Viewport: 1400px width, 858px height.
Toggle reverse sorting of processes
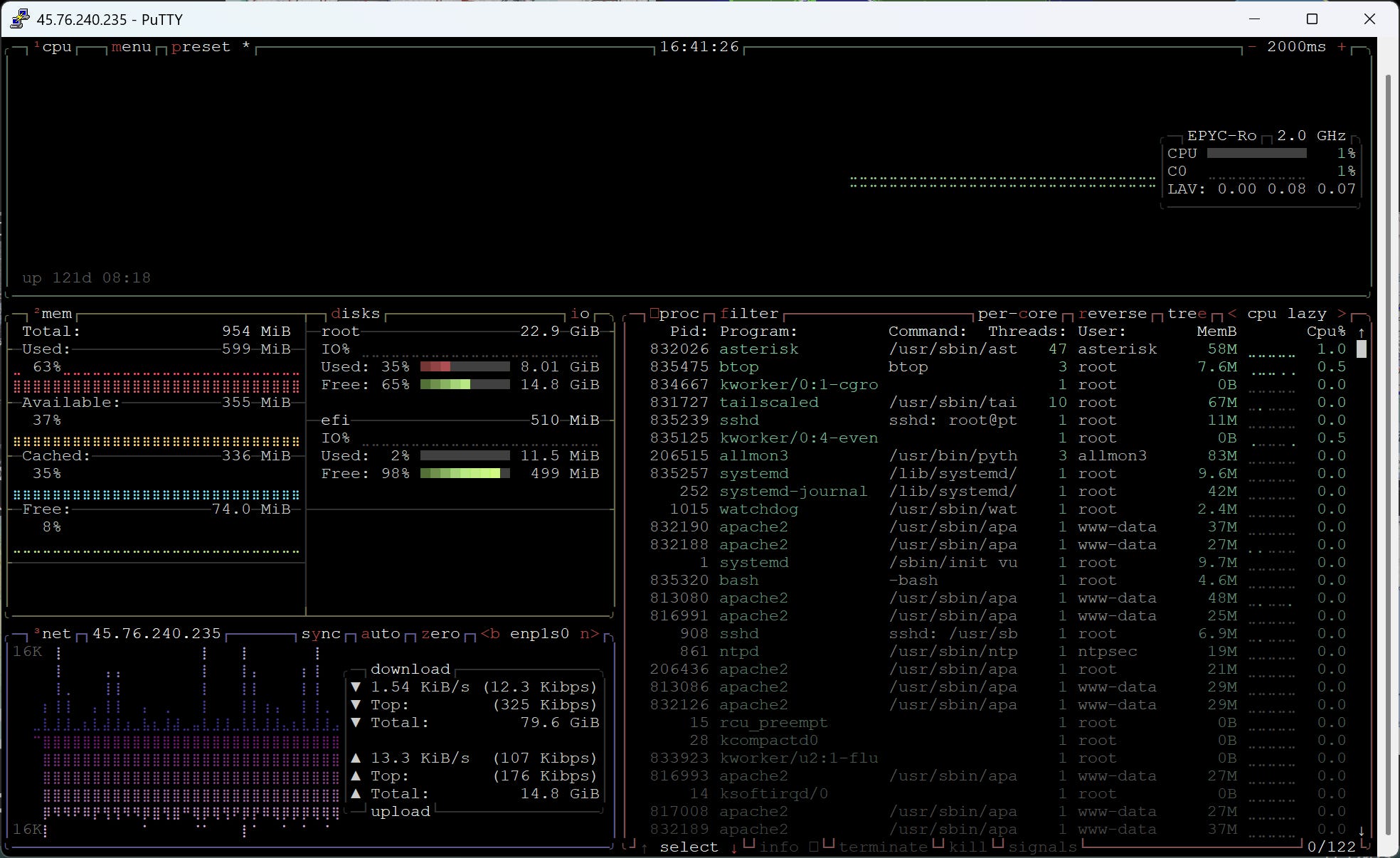1112,314
